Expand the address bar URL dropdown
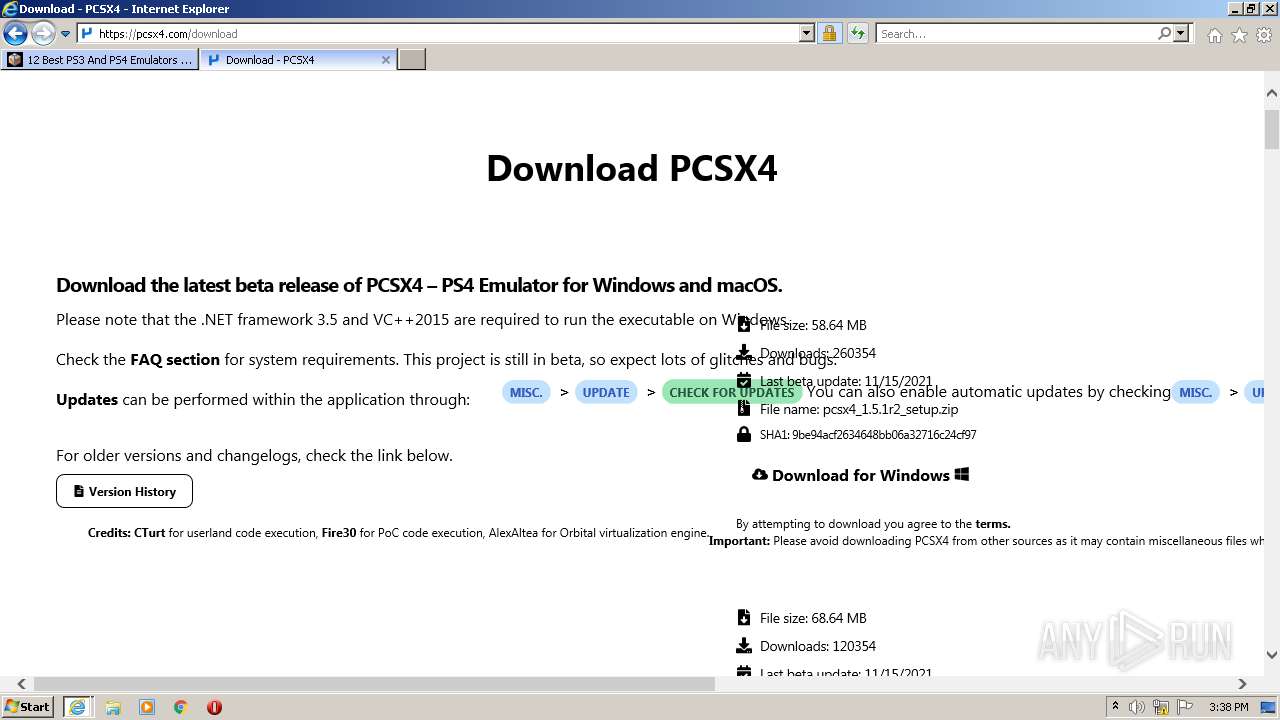The width and height of the screenshot is (1280, 720). click(x=807, y=33)
